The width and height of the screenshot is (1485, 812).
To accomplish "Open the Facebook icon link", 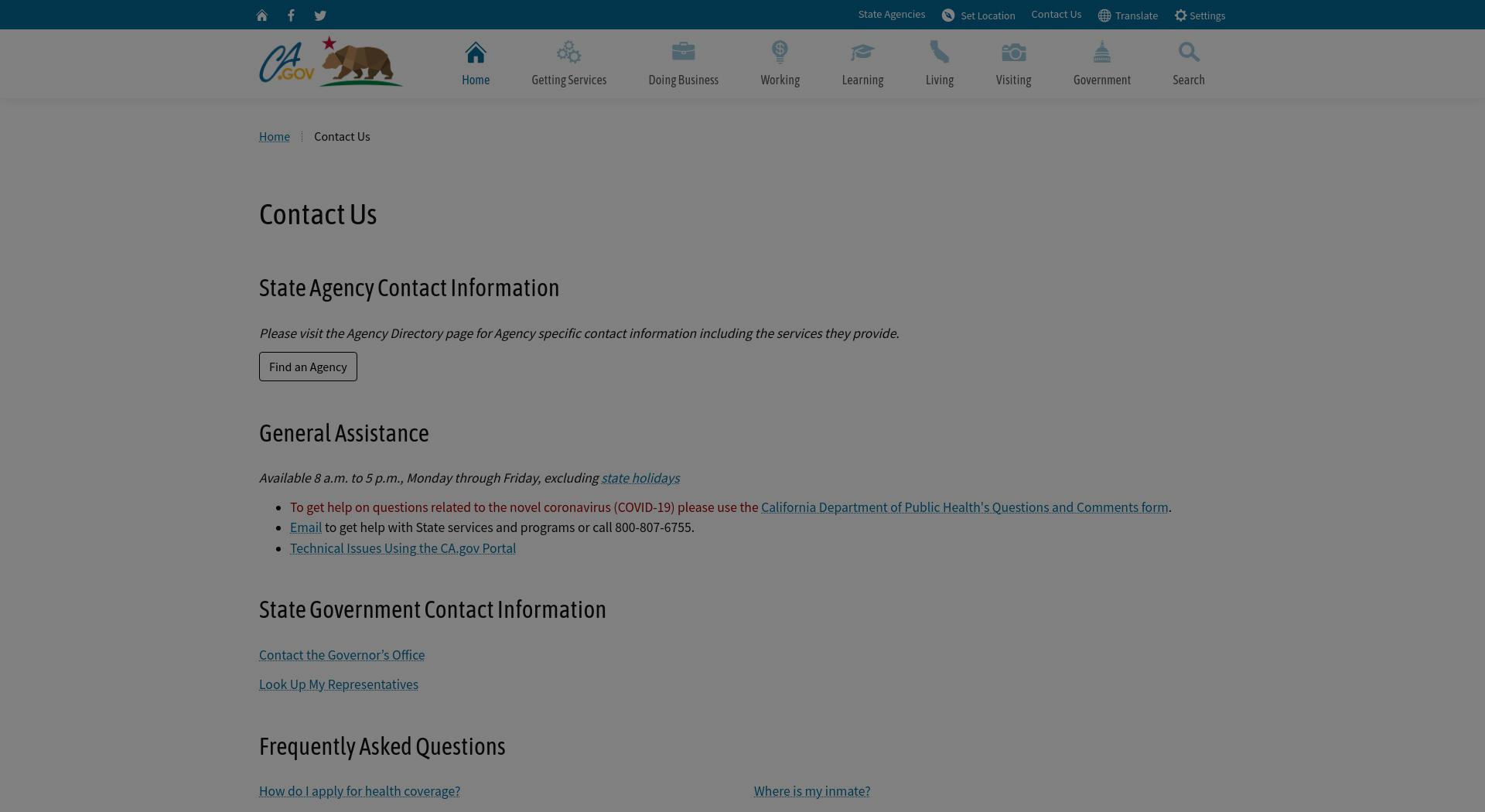I will click(291, 15).
